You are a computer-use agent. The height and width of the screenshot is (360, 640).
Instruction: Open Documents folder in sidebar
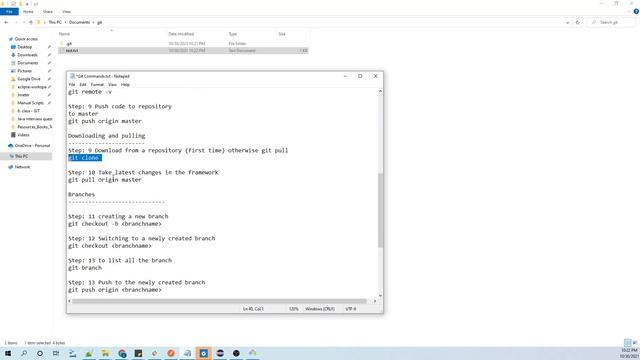click(27, 63)
